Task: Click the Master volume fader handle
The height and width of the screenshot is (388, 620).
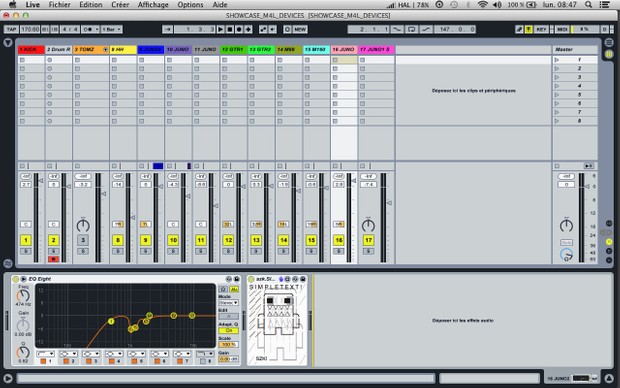Action: (588, 186)
